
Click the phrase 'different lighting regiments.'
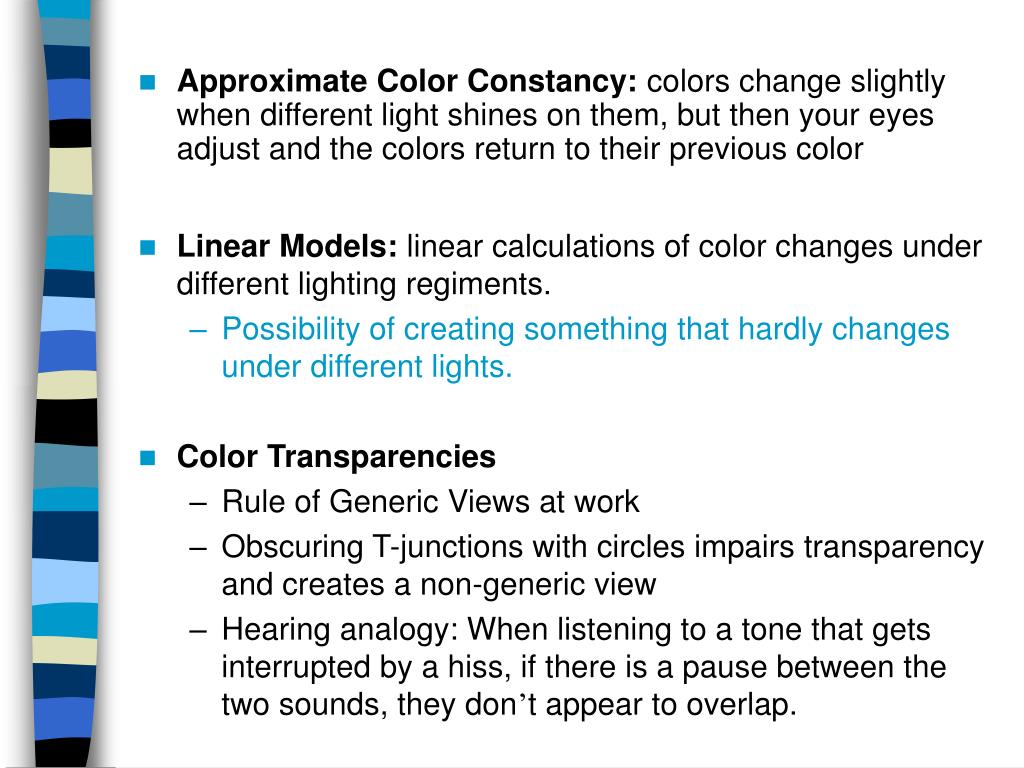(x=364, y=285)
